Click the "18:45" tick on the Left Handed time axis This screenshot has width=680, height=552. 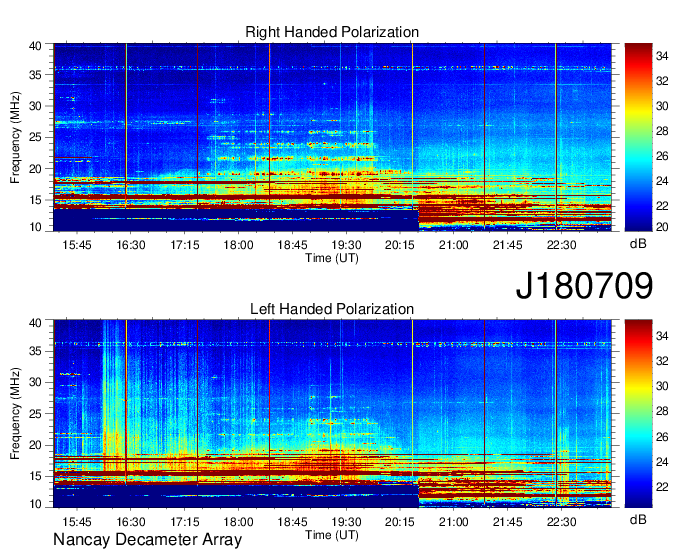292,521
